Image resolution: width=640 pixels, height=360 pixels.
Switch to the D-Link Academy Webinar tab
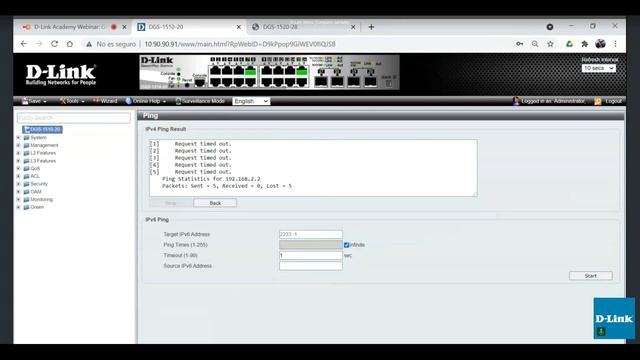tap(69, 27)
